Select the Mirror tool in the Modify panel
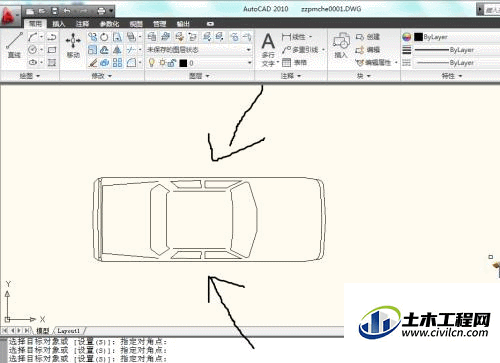The image size is (500, 363). [117, 50]
